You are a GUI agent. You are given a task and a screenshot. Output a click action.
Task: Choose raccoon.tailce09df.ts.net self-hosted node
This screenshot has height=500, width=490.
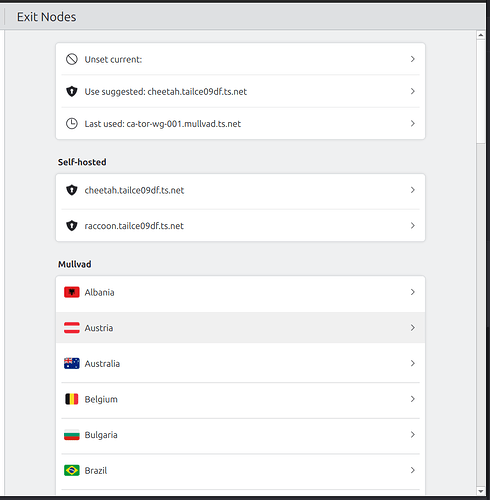click(x=240, y=226)
